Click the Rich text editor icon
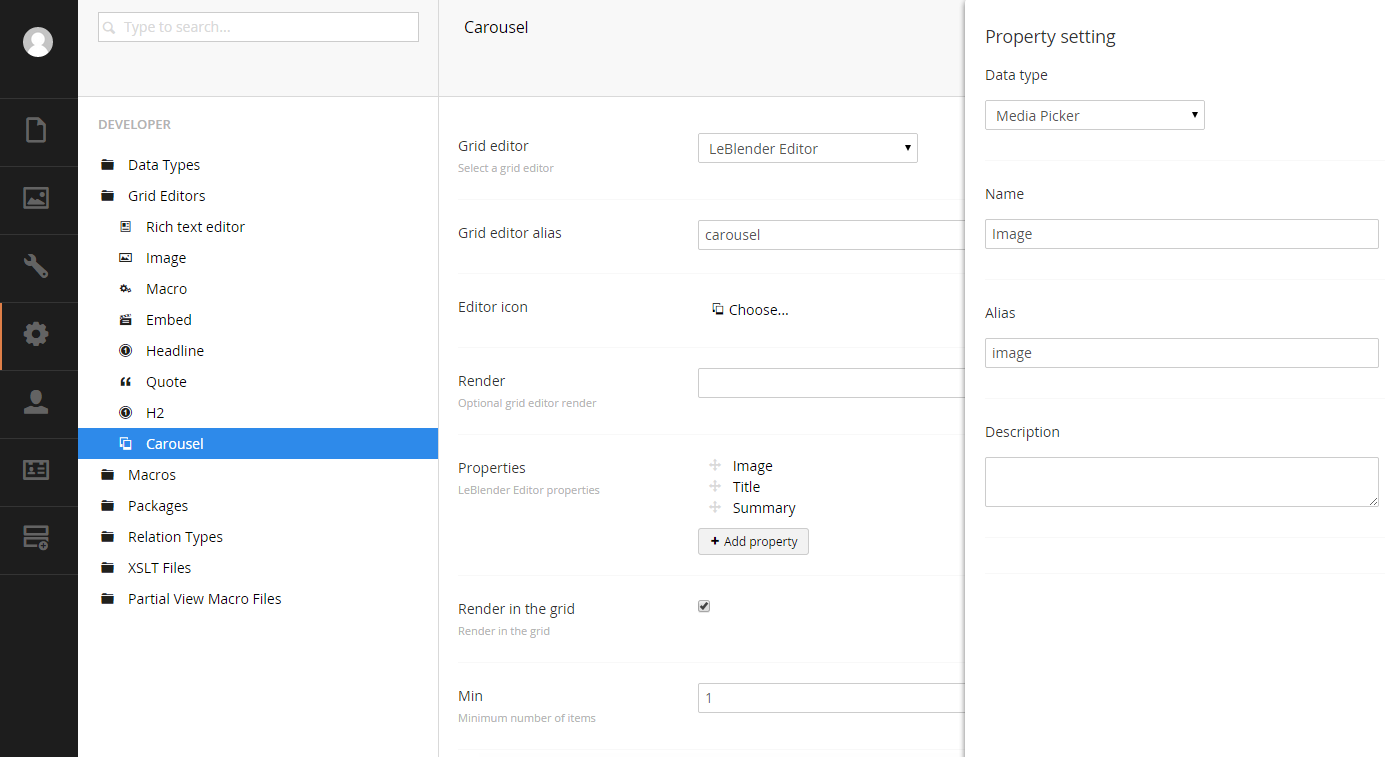The height and width of the screenshot is (757, 1396). pyautogui.click(x=125, y=227)
